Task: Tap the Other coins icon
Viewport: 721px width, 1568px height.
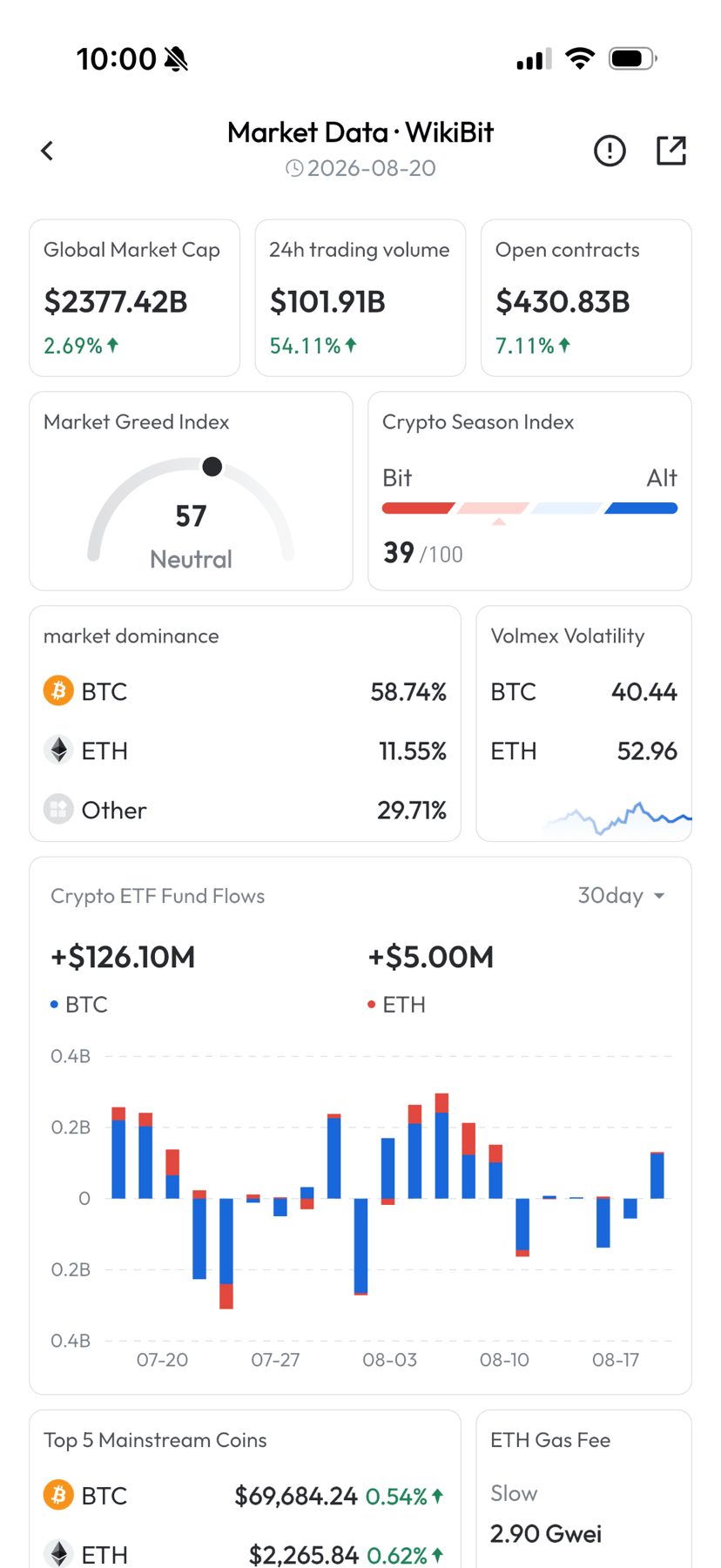Action: point(58,810)
